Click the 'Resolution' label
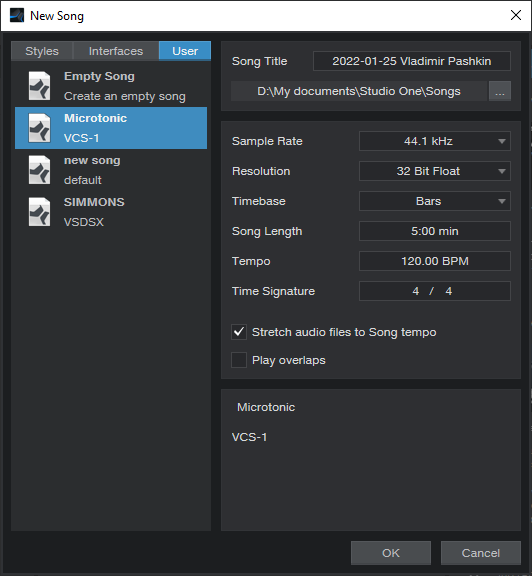 click(261, 171)
